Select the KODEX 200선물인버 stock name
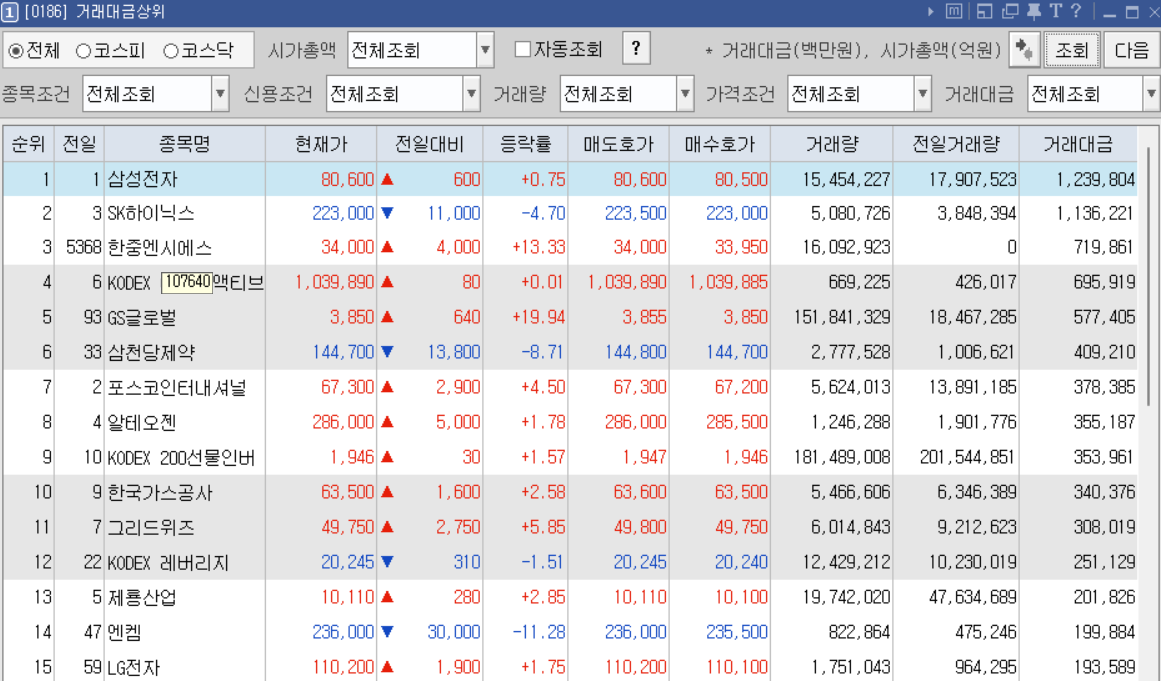This screenshot has height=681, width=1161. (x=181, y=457)
